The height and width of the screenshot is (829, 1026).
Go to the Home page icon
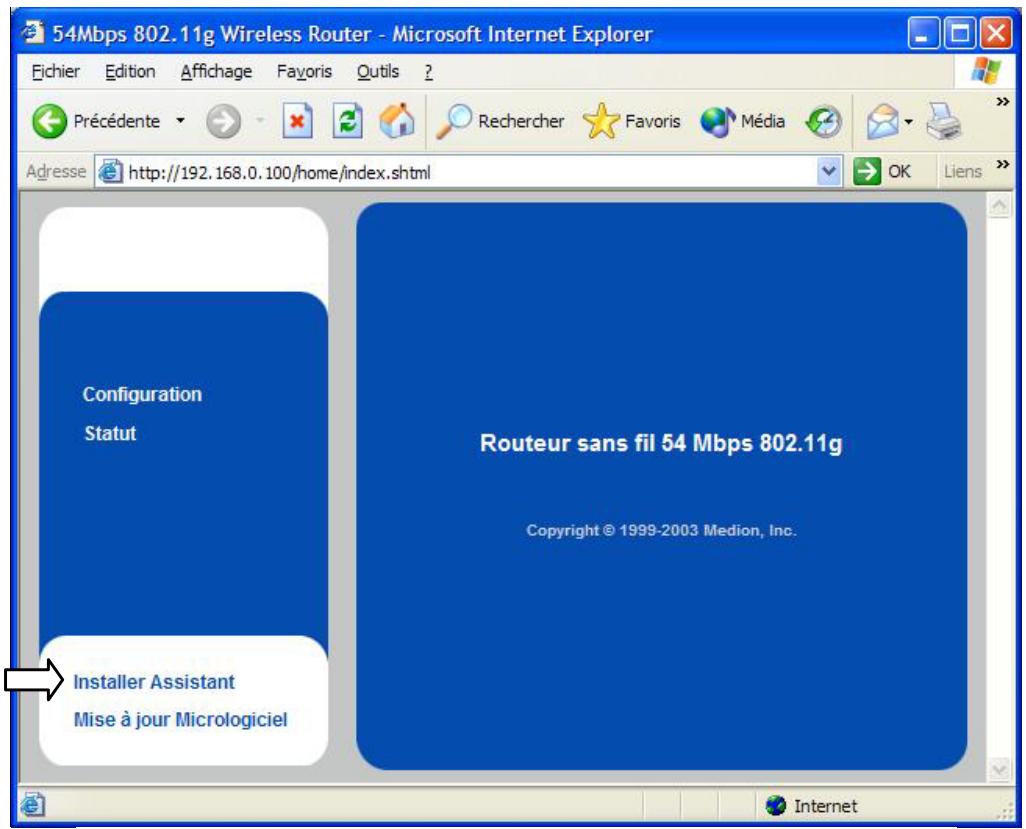click(397, 121)
